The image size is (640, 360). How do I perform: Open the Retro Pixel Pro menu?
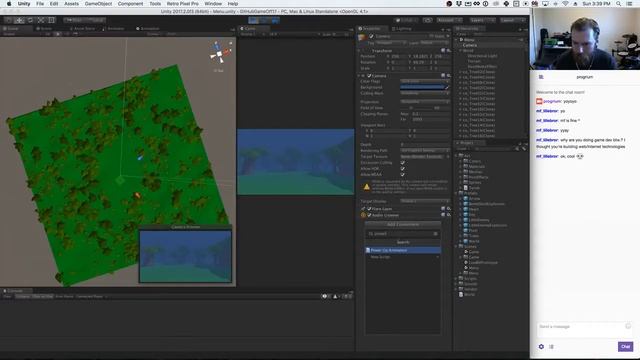click(x=182, y=4)
